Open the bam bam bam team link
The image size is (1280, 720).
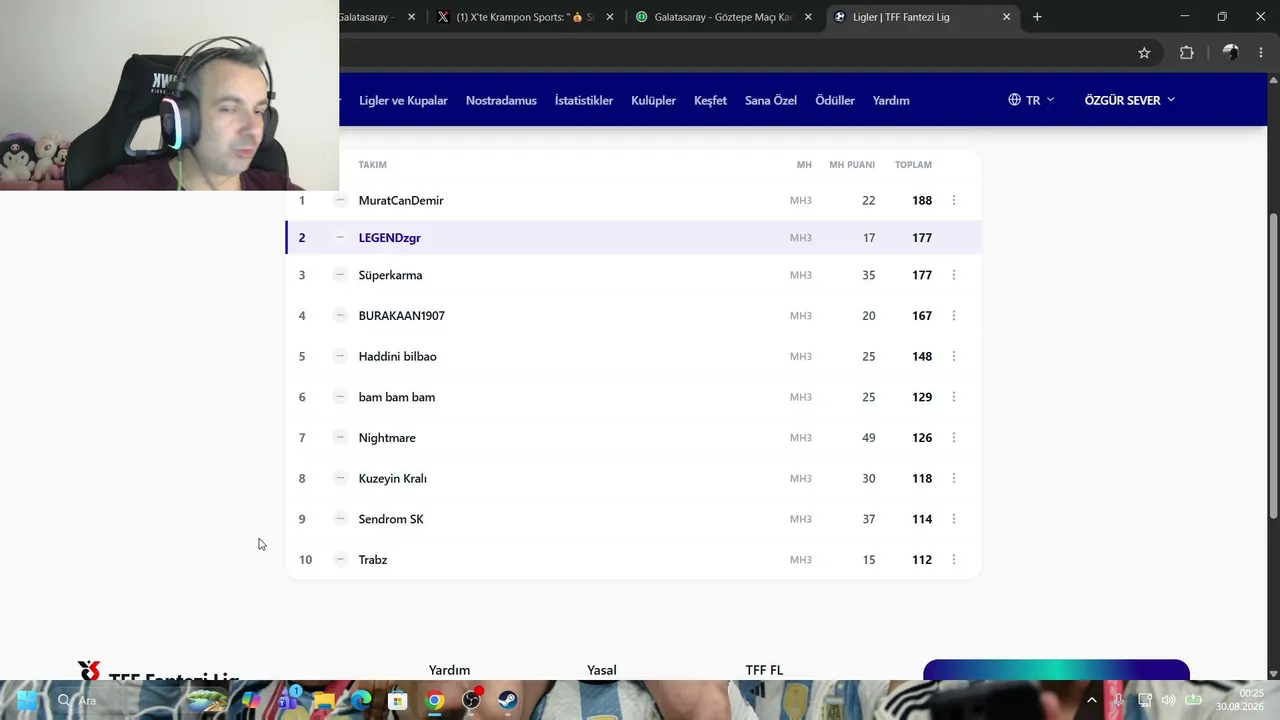(397, 397)
